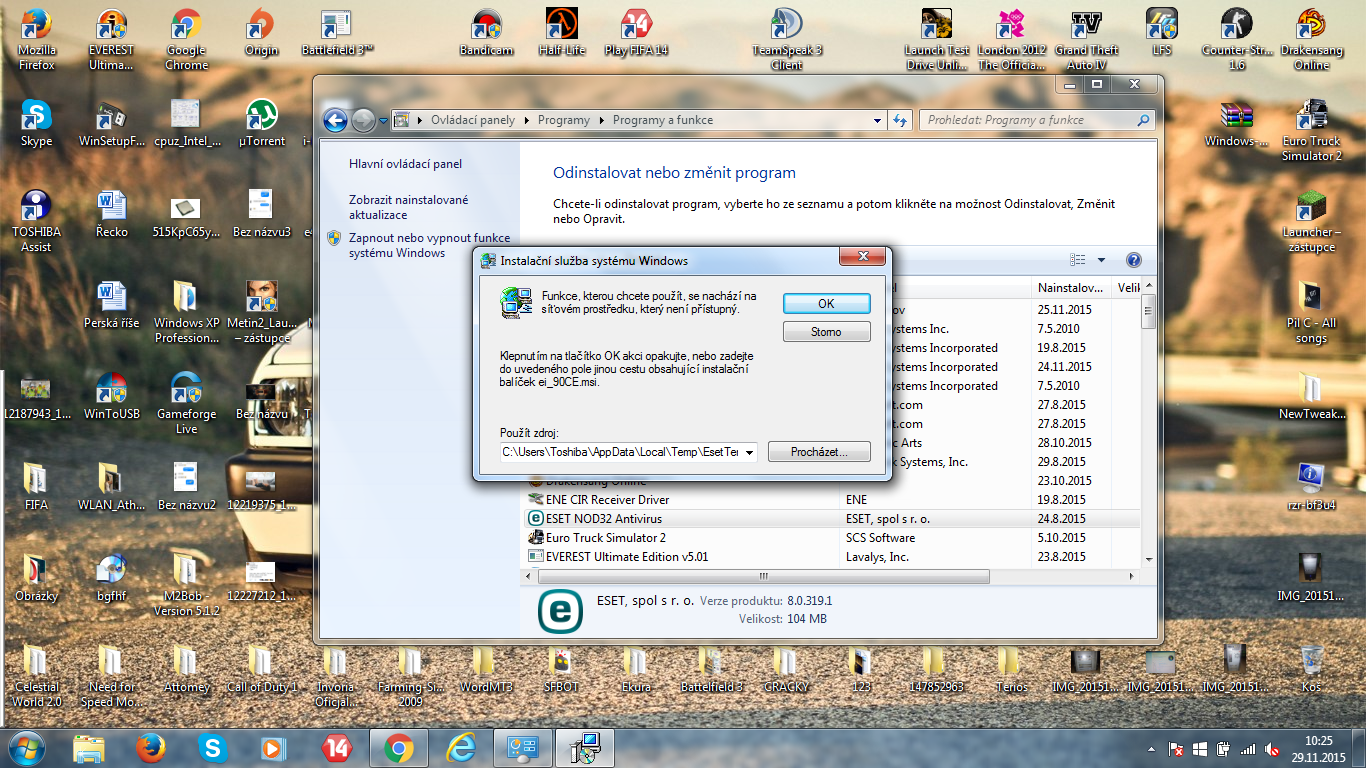Select the Grand Theft Auto IV desktop icon
This screenshot has width=1366, height=768.
[x=1086, y=40]
